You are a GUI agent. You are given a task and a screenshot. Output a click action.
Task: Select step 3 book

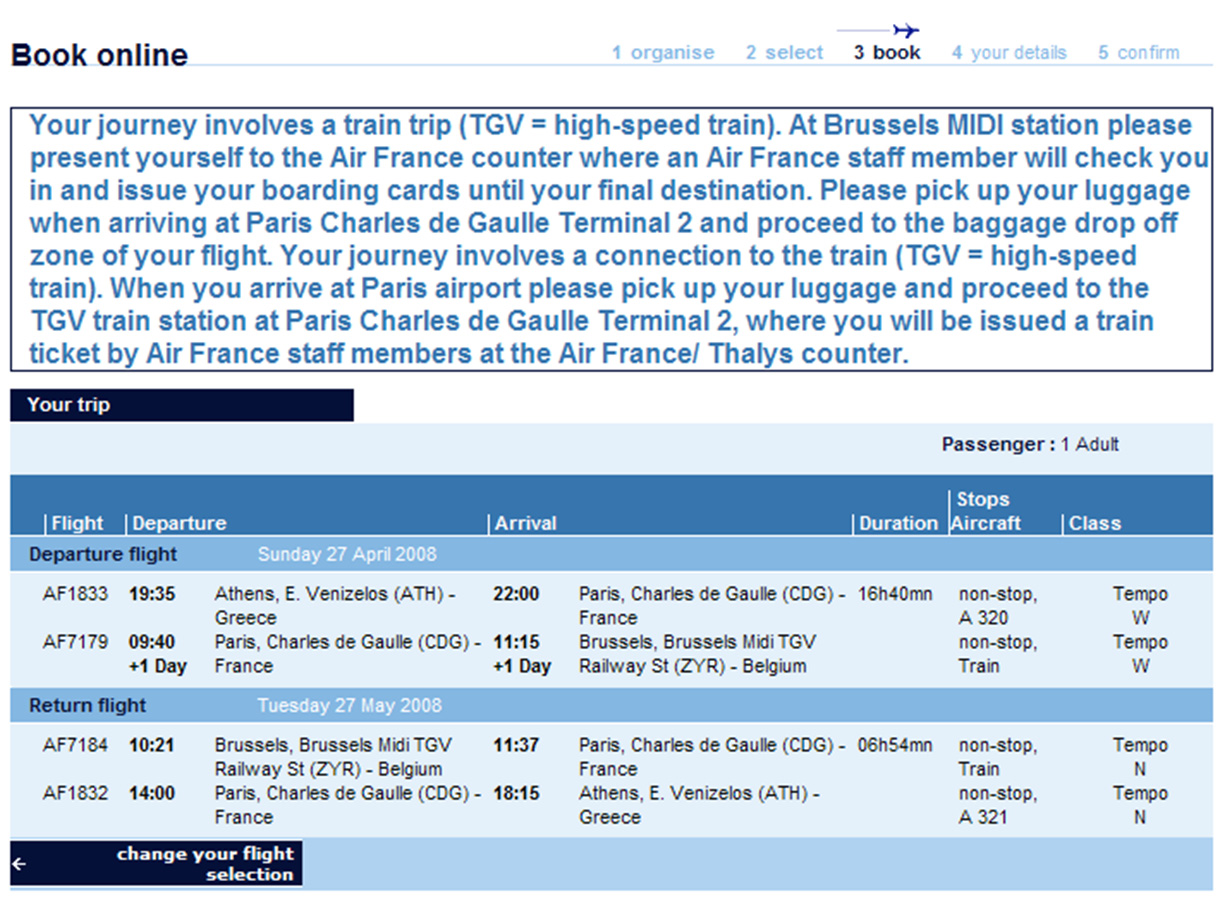point(887,53)
